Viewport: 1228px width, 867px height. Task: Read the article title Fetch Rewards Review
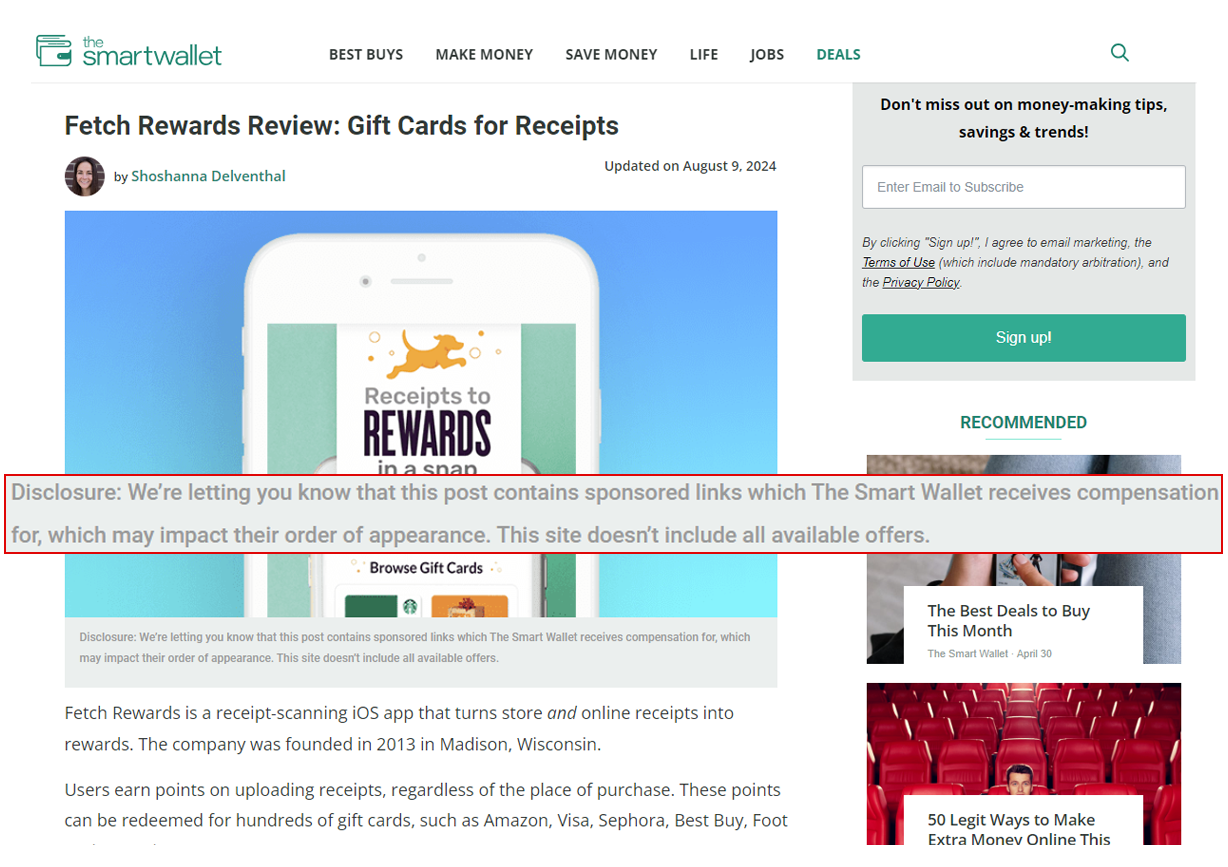pyautogui.click(x=341, y=125)
